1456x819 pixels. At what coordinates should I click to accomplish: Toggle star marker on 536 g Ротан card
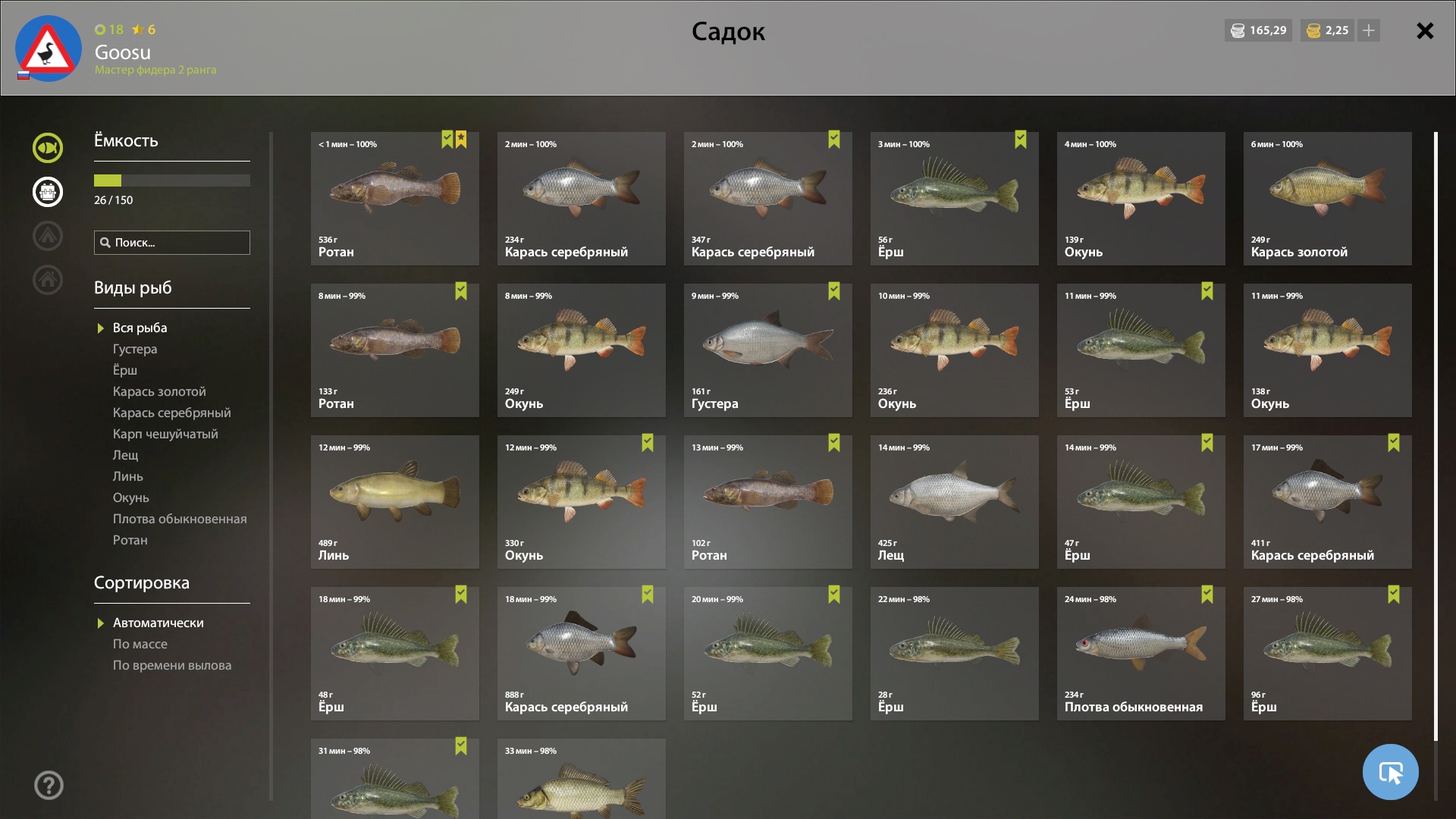[x=461, y=140]
